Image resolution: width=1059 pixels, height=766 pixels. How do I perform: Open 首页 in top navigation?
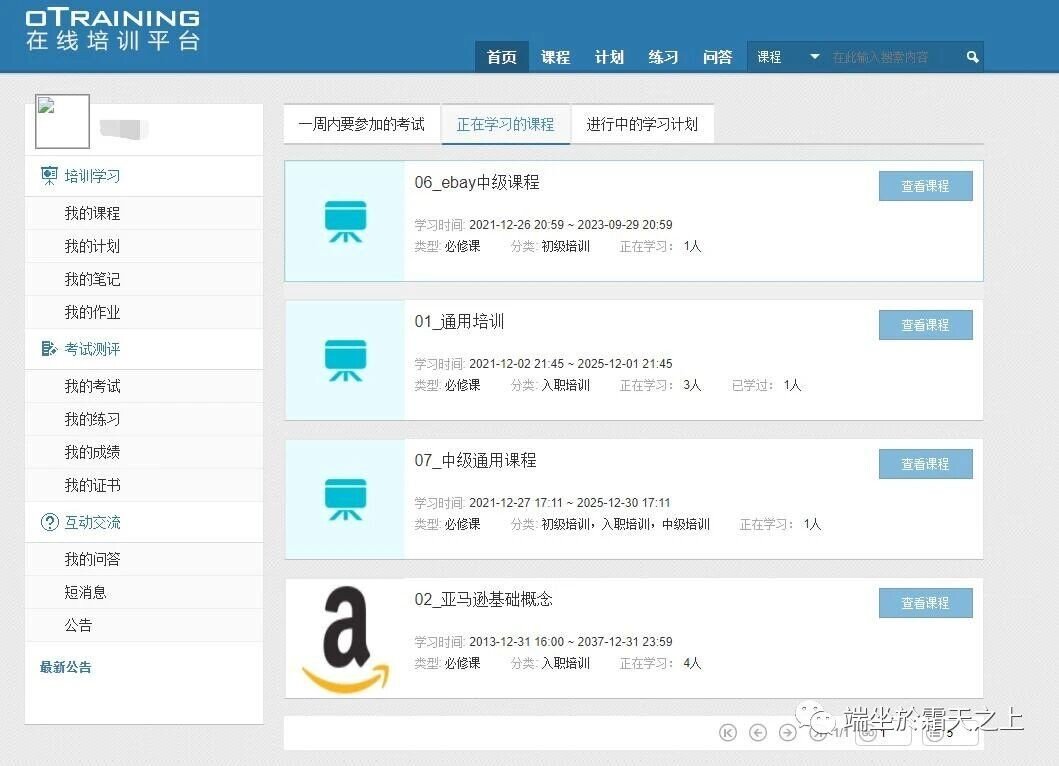click(501, 57)
